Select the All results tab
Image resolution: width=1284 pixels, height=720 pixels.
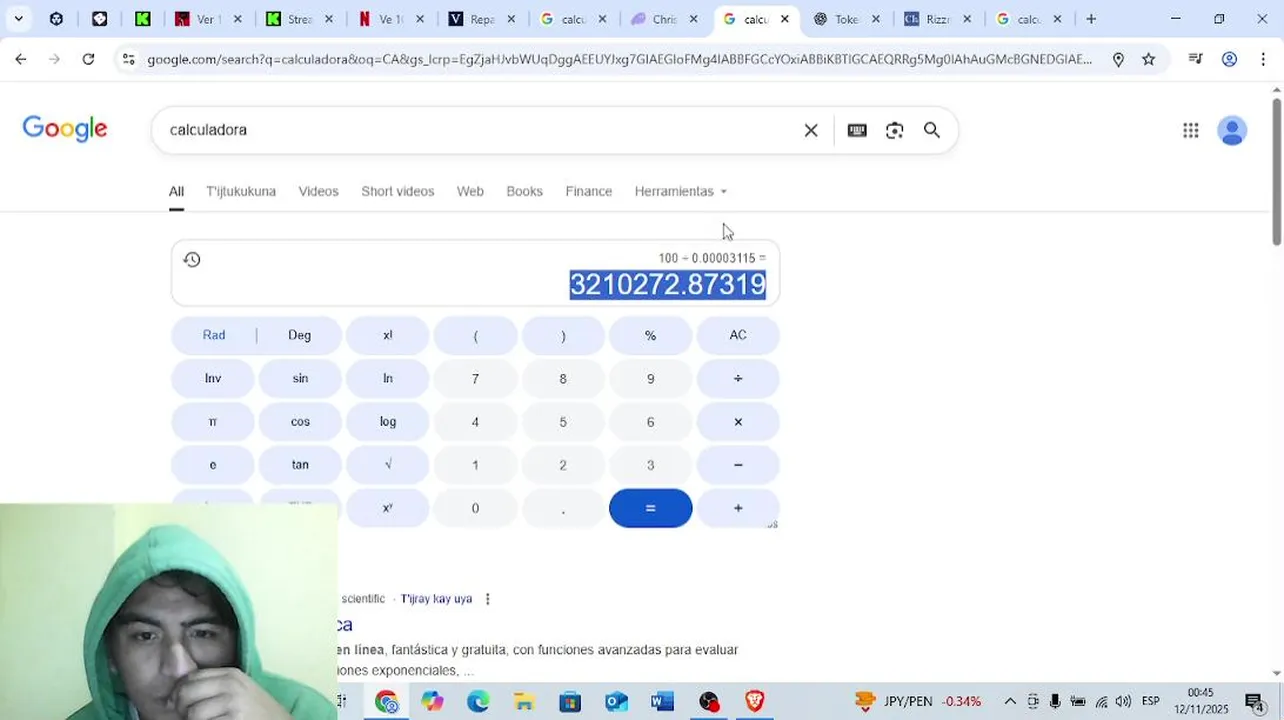point(176,191)
